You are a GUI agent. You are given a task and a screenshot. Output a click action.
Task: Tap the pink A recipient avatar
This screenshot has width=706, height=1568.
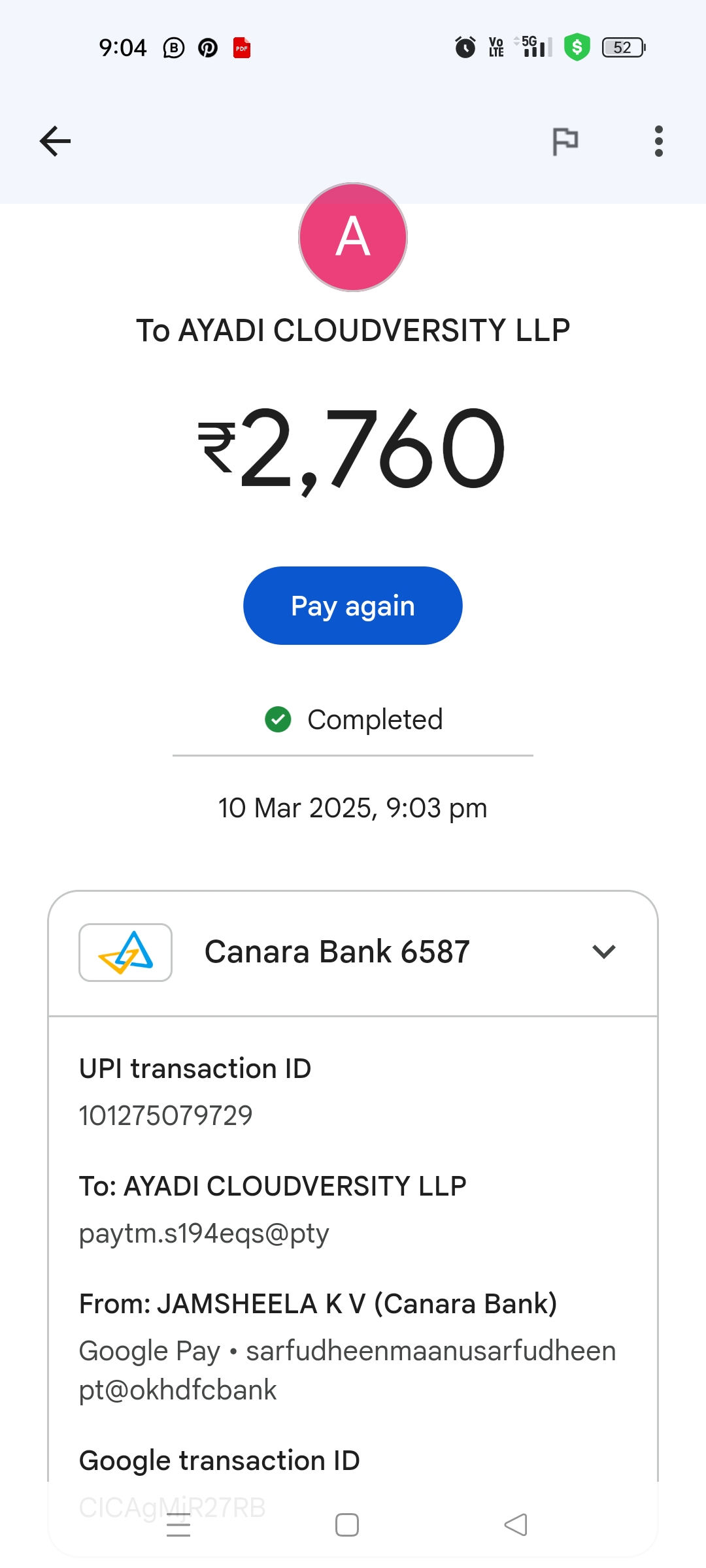click(x=353, y=237)
